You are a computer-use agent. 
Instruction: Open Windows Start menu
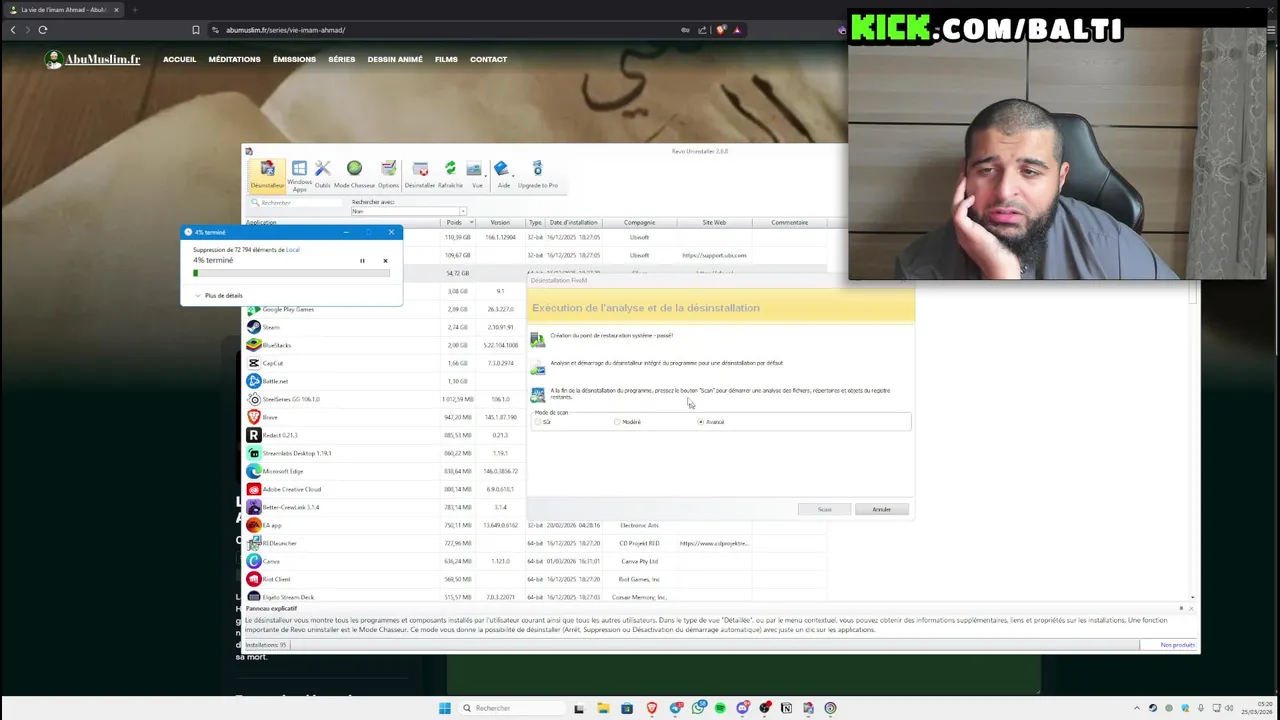tap(445, 708)
